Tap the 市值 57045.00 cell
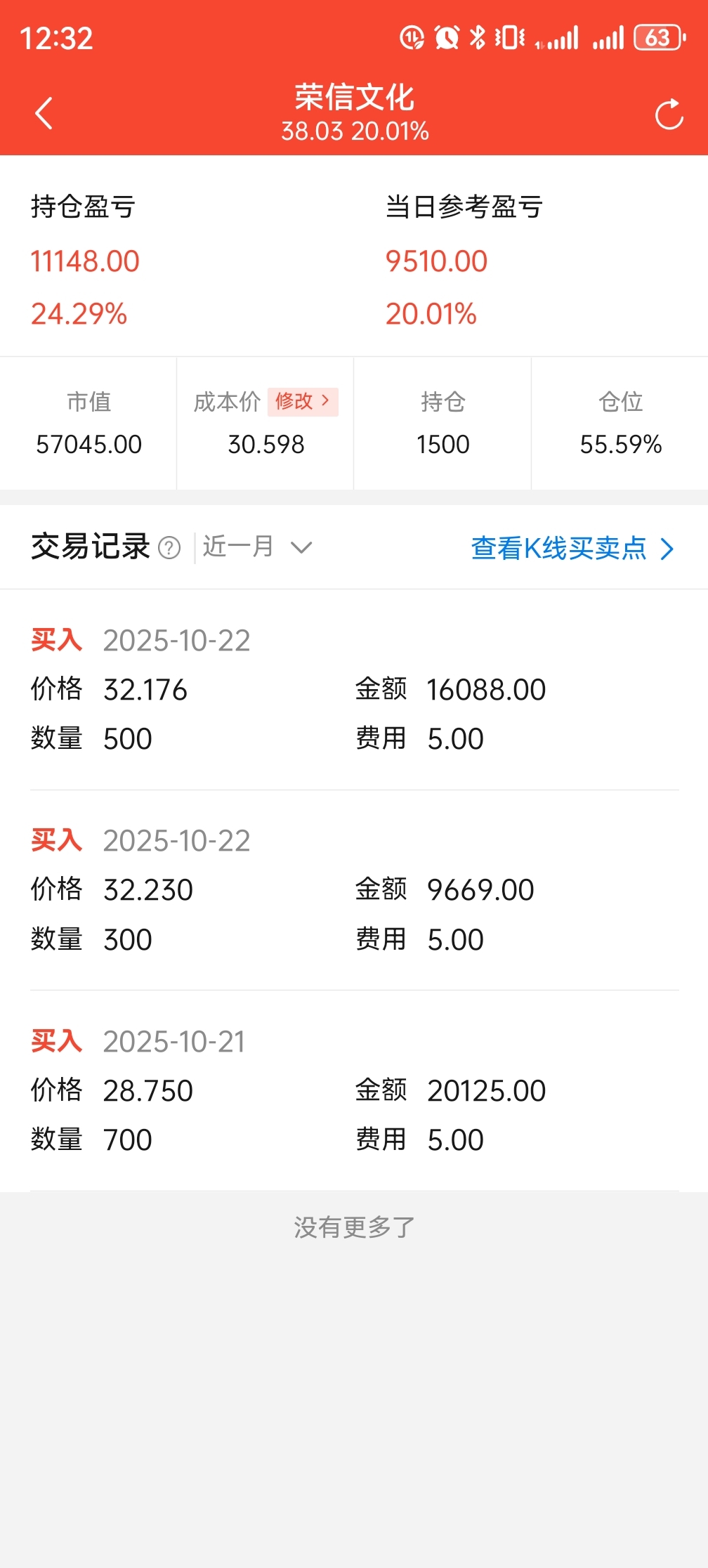 pos(88,424)
